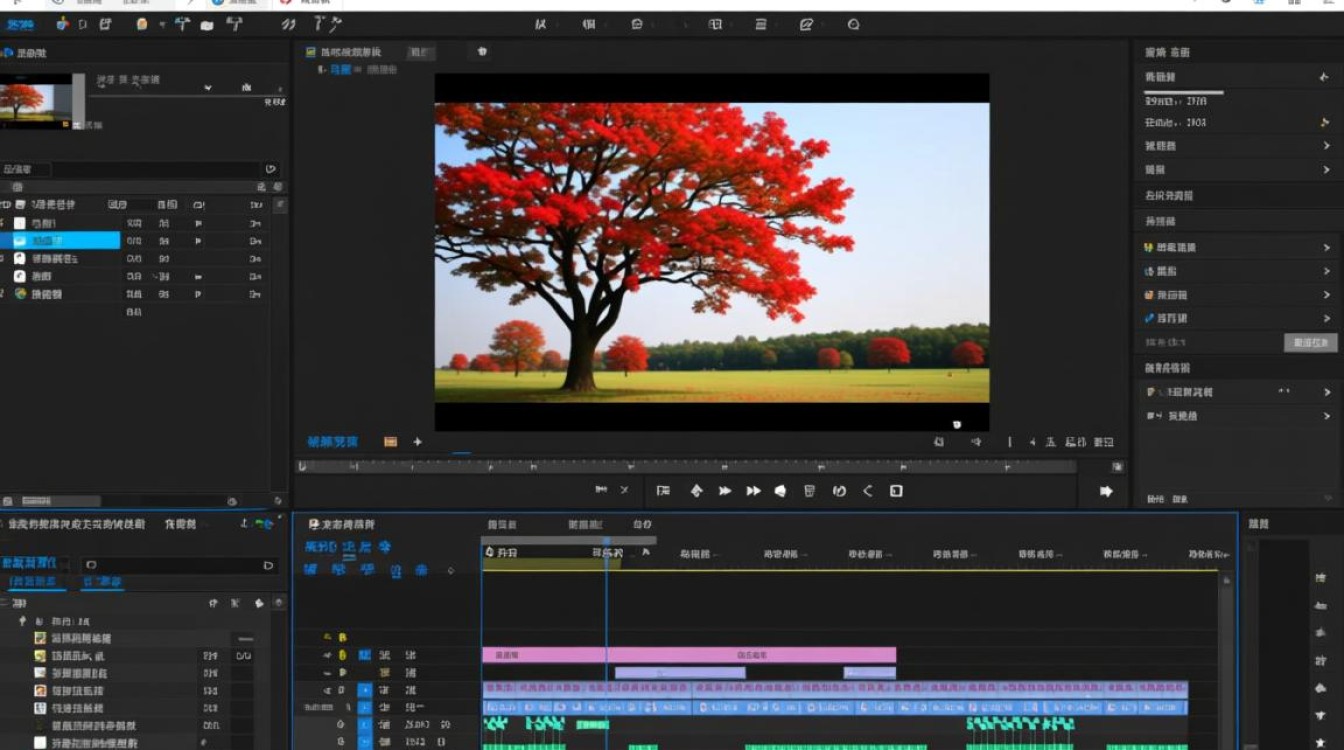Image resolution: width=1344 pixels, height=750 pixels.
Task: Click the trash bin icon in transport controls
Action: (810, 491)
